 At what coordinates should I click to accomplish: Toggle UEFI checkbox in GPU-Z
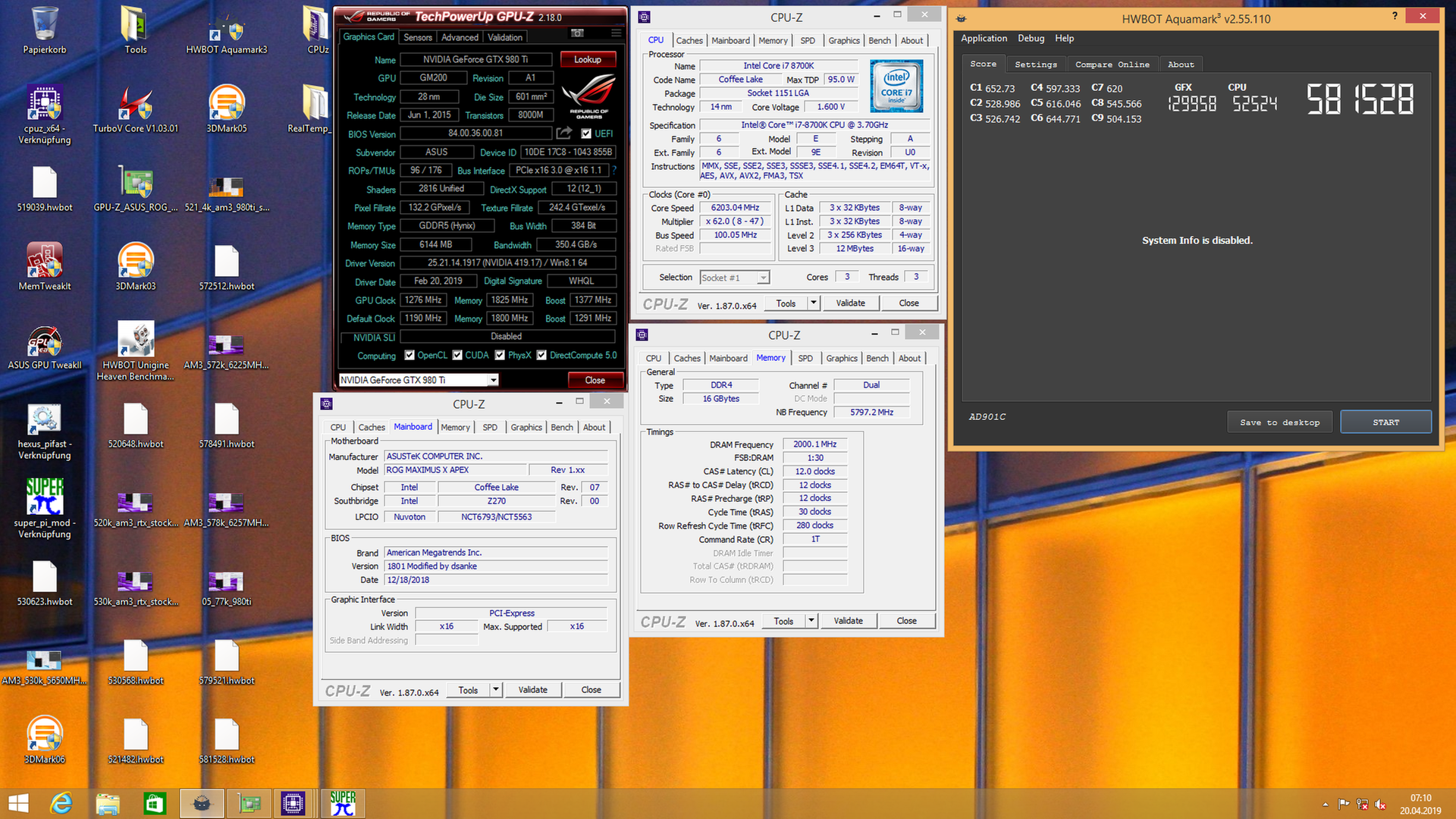point(585,134)
